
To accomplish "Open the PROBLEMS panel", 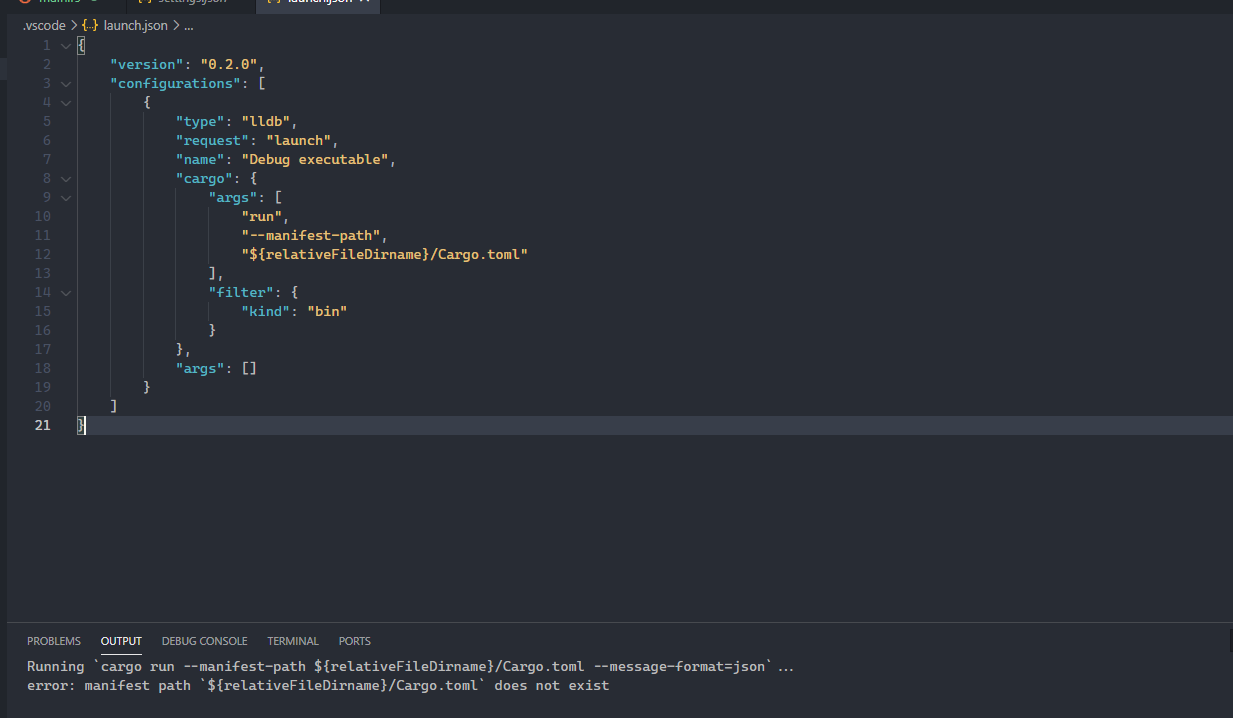I will coord(54,640).
